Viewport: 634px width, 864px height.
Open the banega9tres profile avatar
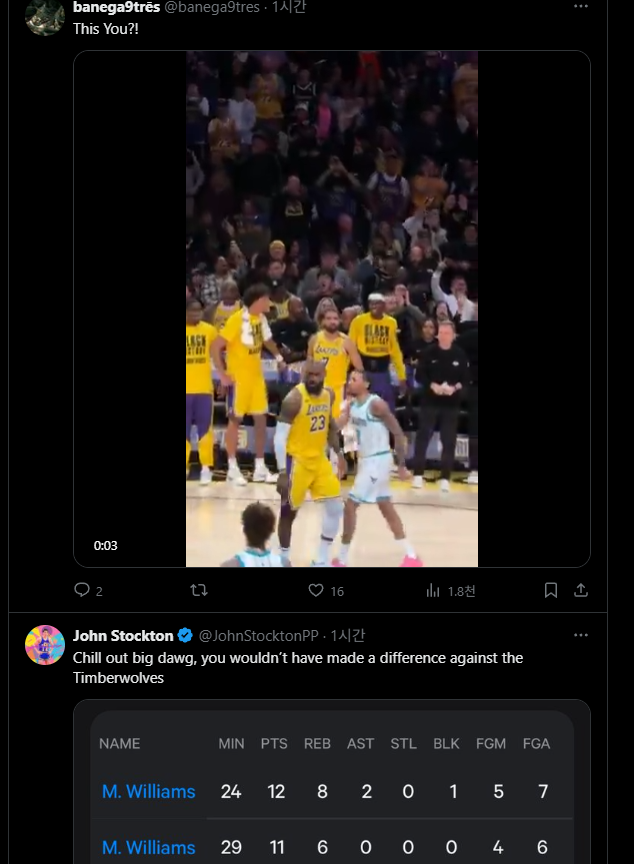pos(45,14)
